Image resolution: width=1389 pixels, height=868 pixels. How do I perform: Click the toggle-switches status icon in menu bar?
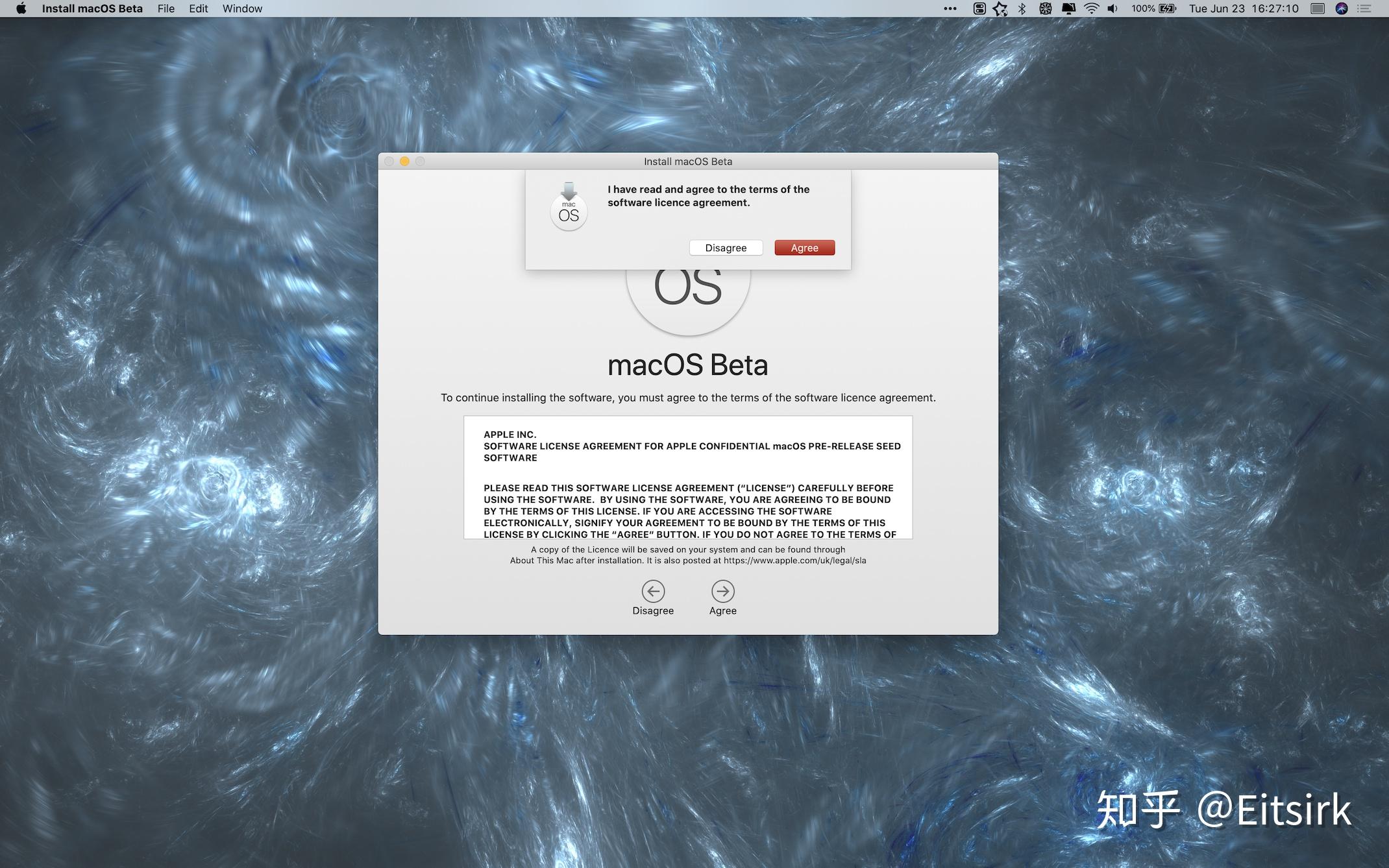pyautogui.click(x=979, y=8)
